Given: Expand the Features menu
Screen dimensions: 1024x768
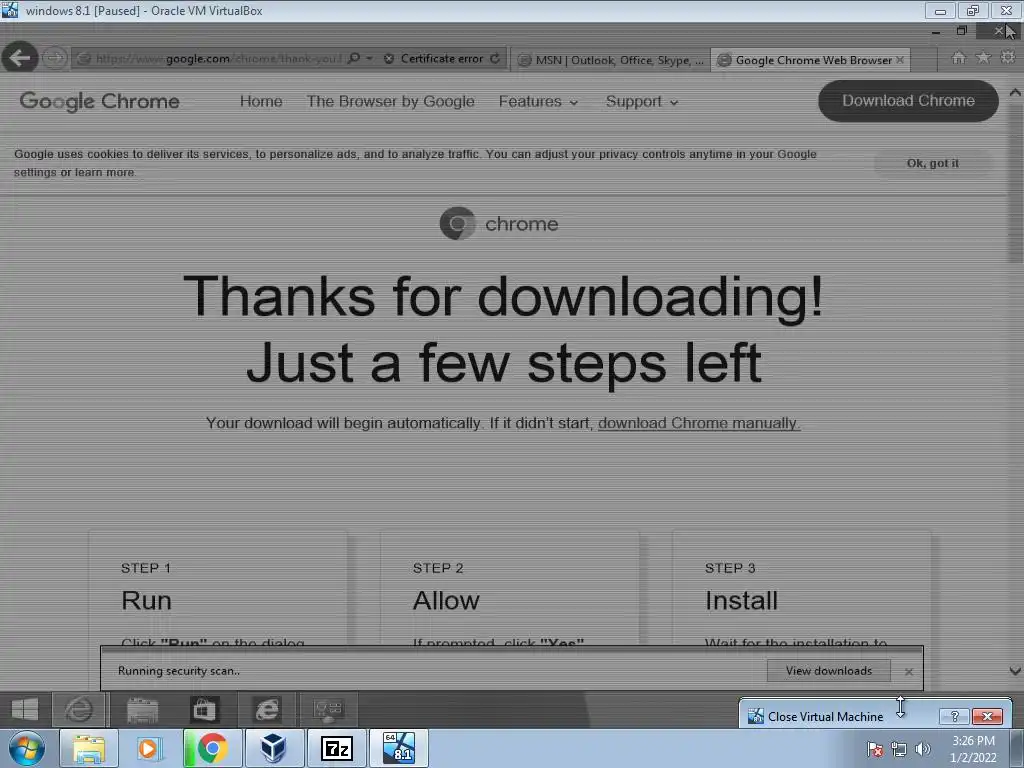Looking at the screenshot, I should [537, 101].
